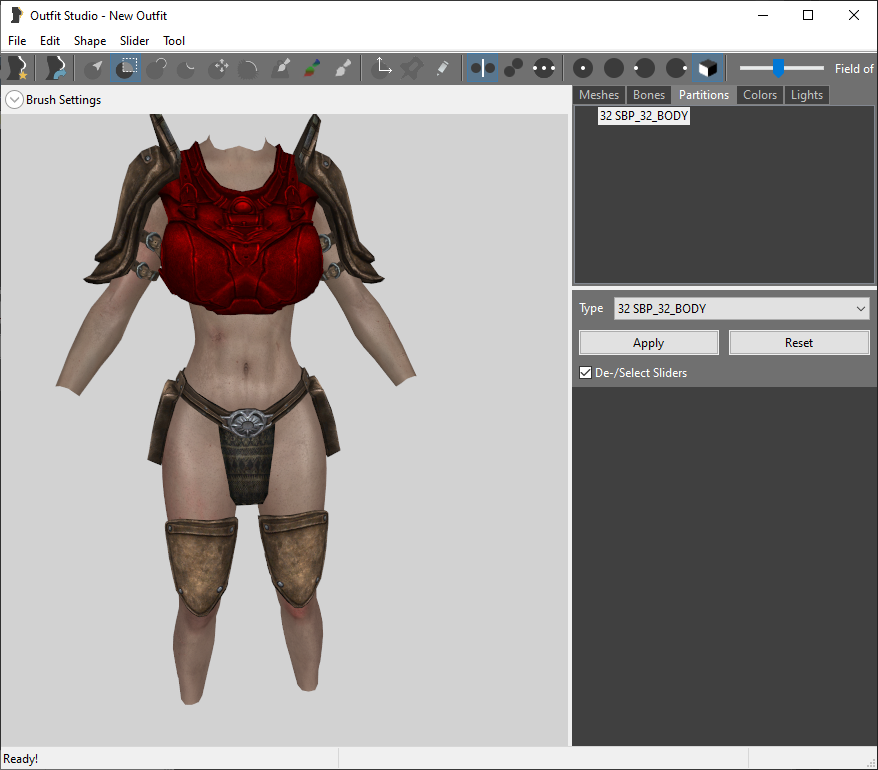The image size is (878, 770).
Task: Activate the Transform tool icon
Action: pyautogui.click(x=382, y=68)
